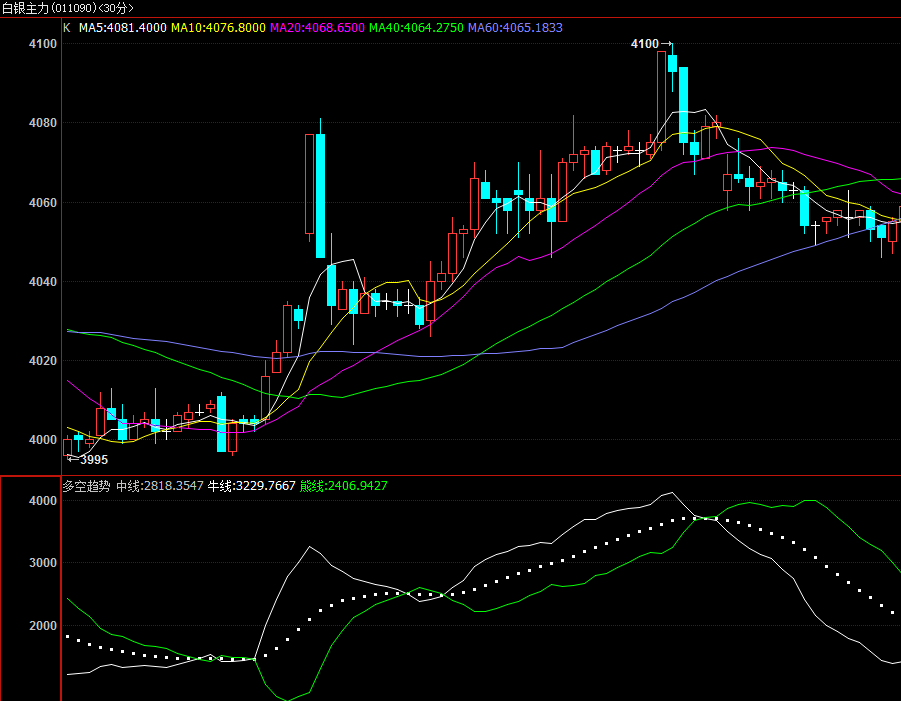This screenshot has width=901, height=701.
Task: Select the MA40:4064.2750 indicator label
Action: 416,28
